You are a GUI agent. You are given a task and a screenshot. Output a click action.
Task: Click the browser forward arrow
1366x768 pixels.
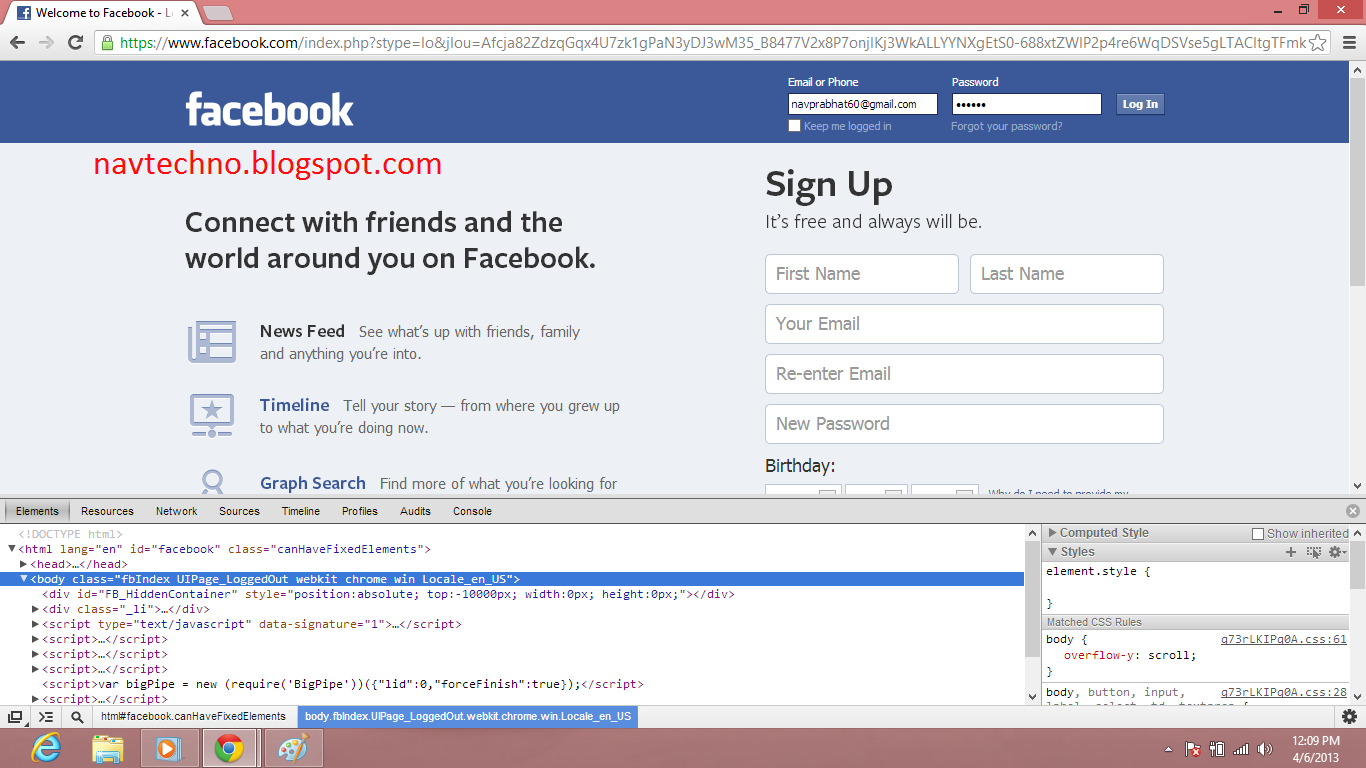(46, 42)
